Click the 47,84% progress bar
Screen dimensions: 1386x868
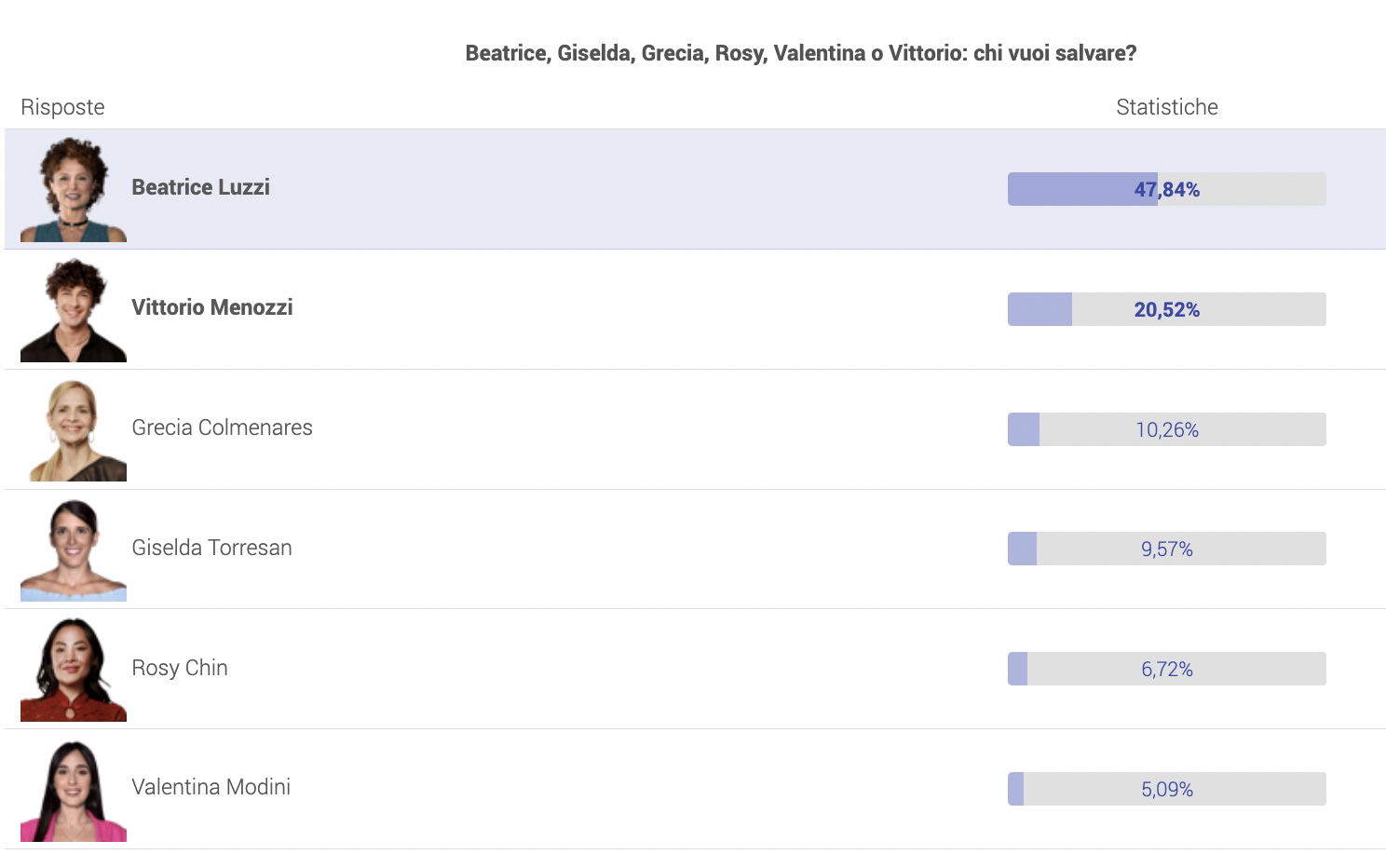1167,189
